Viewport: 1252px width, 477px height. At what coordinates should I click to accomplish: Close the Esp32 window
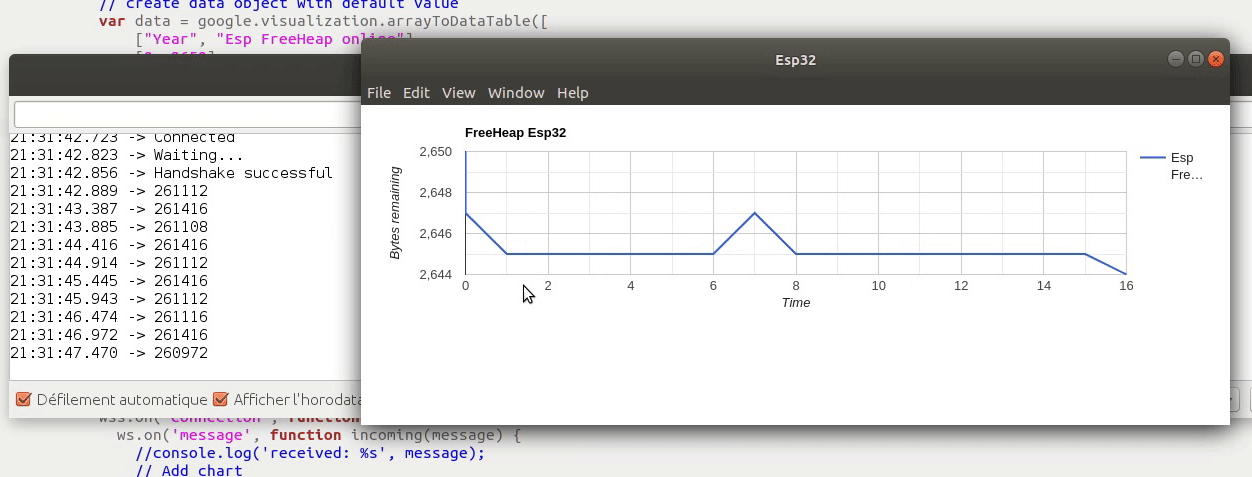click(x=1216, y=59)
